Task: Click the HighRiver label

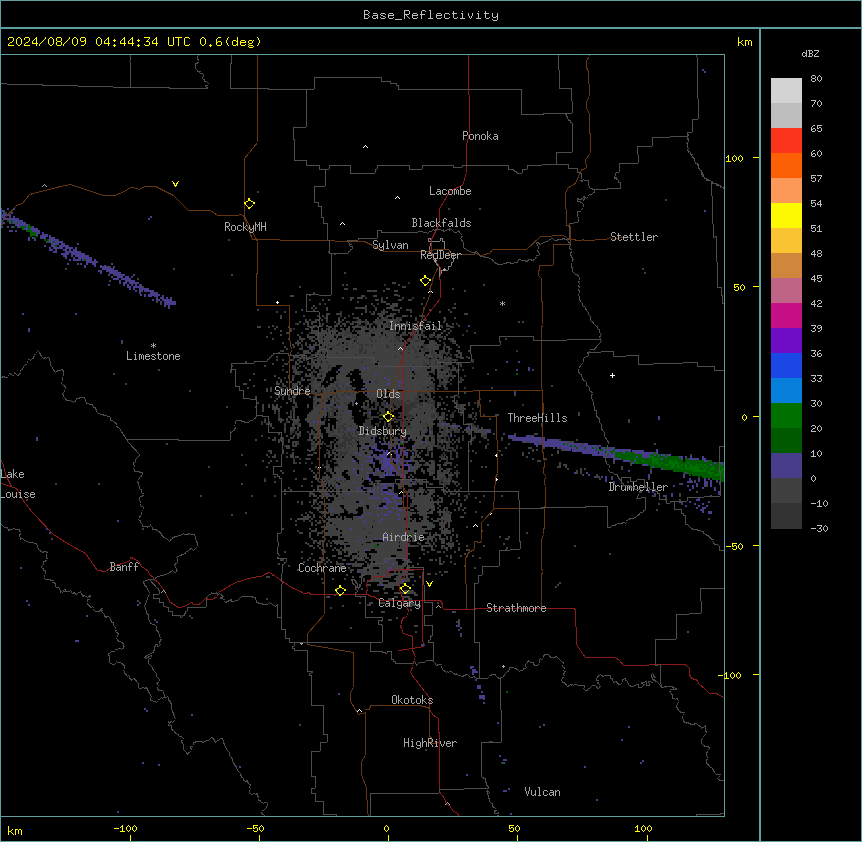Action: [430, 743]
